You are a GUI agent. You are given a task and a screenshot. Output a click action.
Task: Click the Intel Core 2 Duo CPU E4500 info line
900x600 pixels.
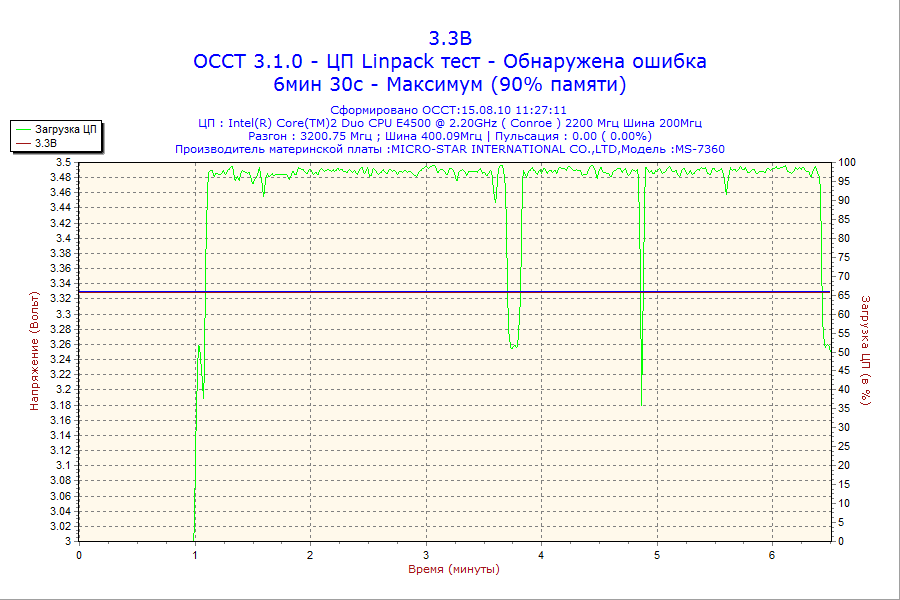450,123
